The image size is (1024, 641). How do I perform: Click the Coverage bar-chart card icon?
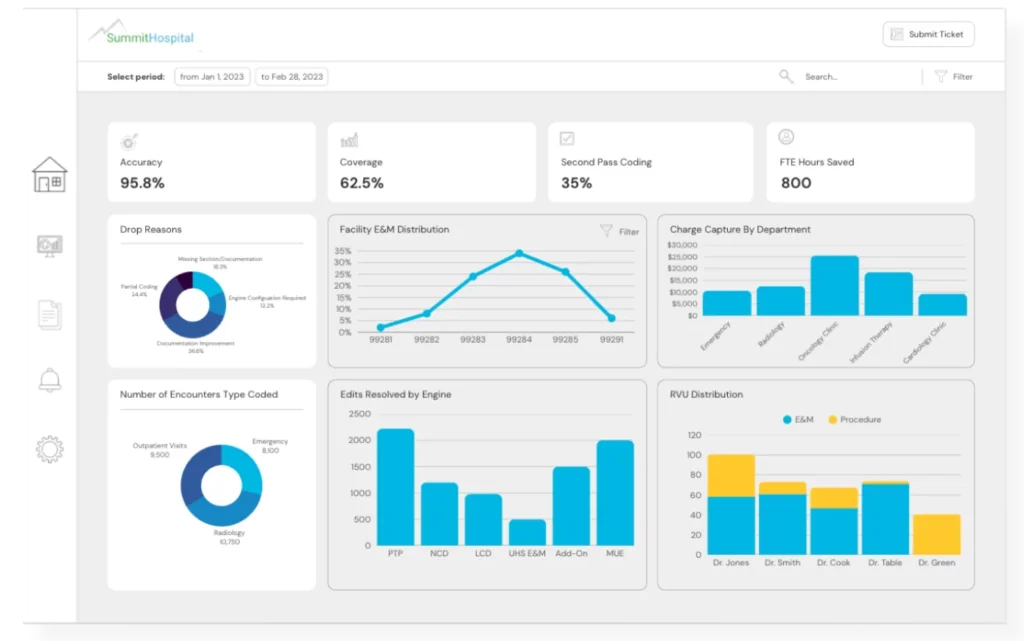coord(347,141)
